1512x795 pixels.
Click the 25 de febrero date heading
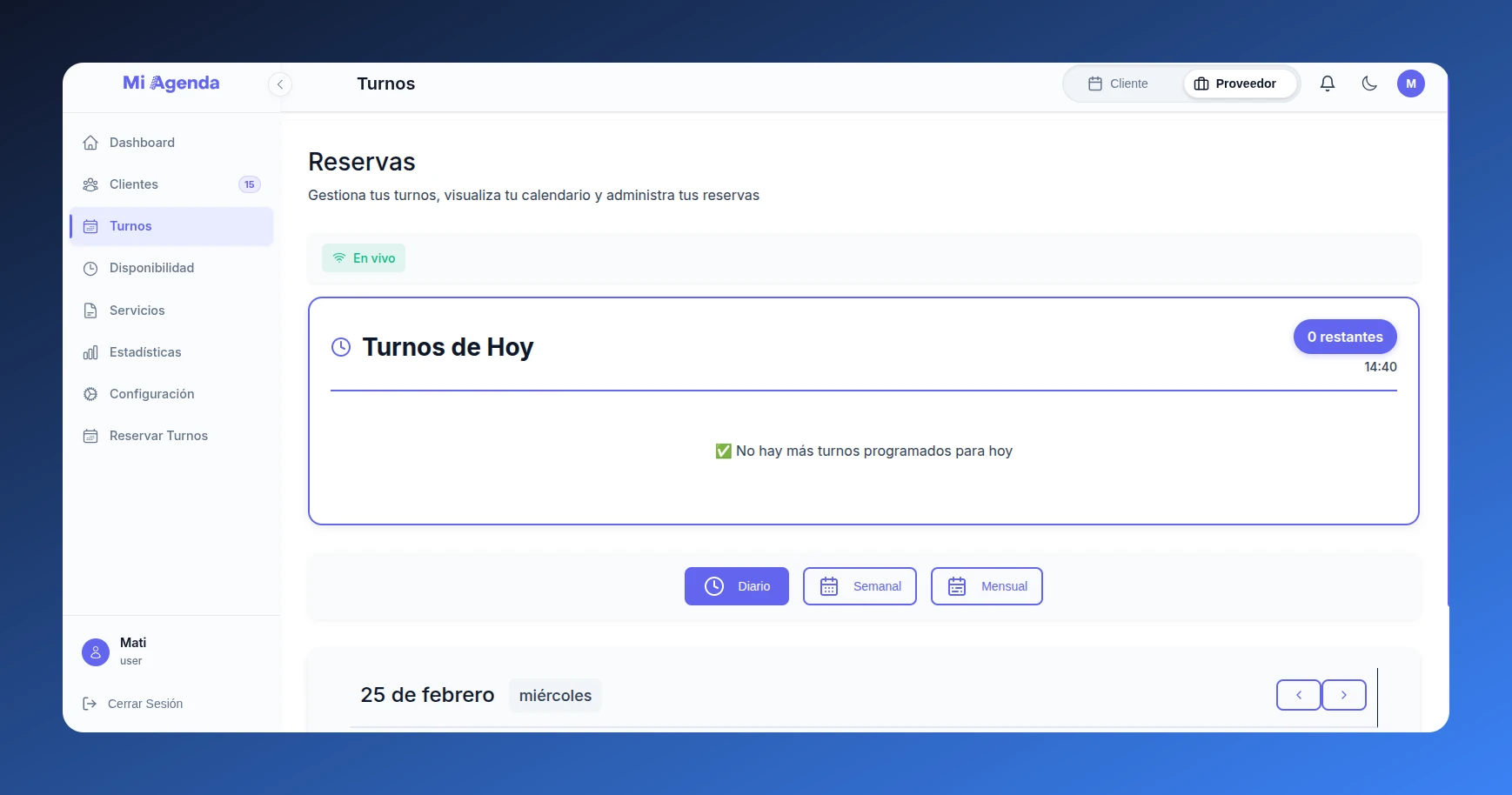pyautogui.click(x=427, y=695)
